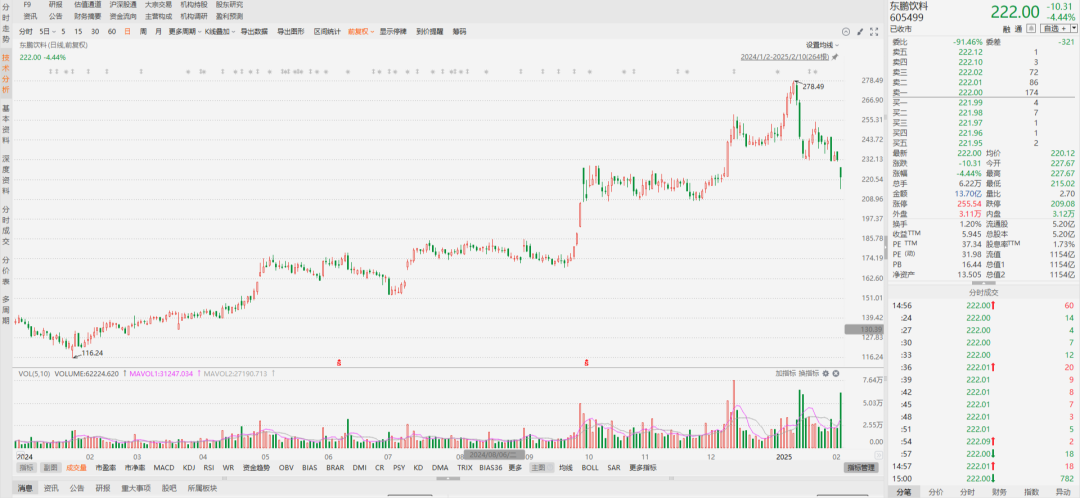1080x498 pixels.
Task: Click 到价提醒 price alert button
Action: tap(430, 32)
